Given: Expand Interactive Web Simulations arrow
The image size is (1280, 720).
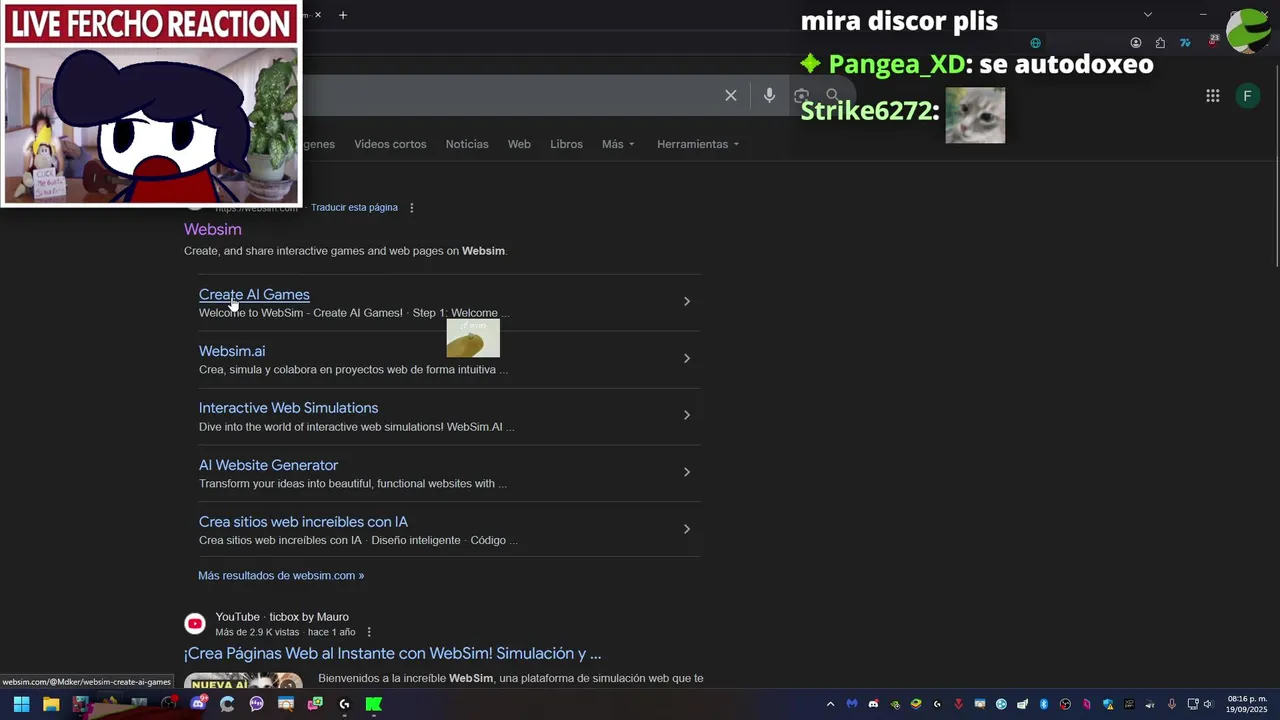Looking at the screenshot, I should click(x=686, y=415).
